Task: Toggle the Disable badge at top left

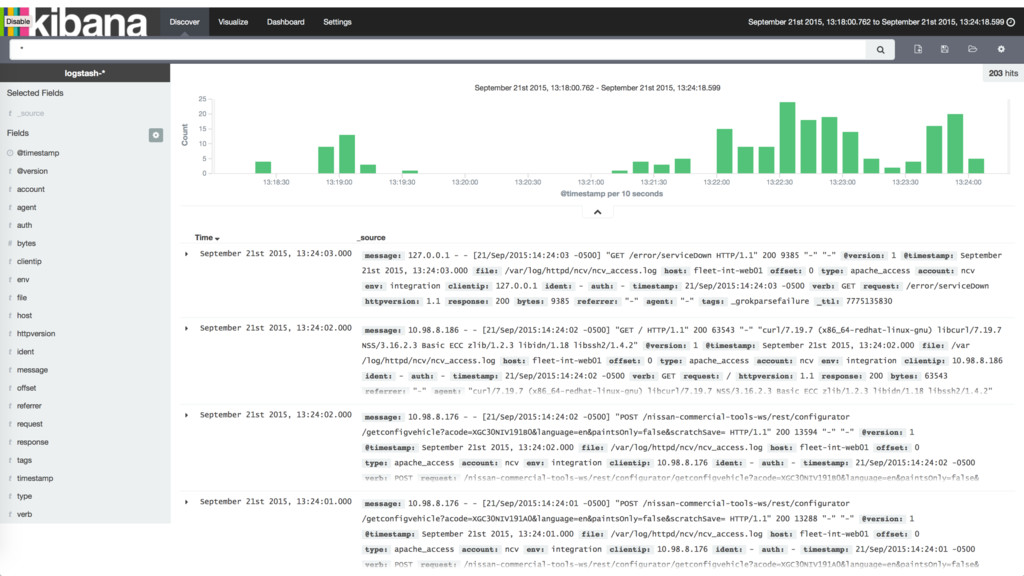Action: click(x=17, y=22)
